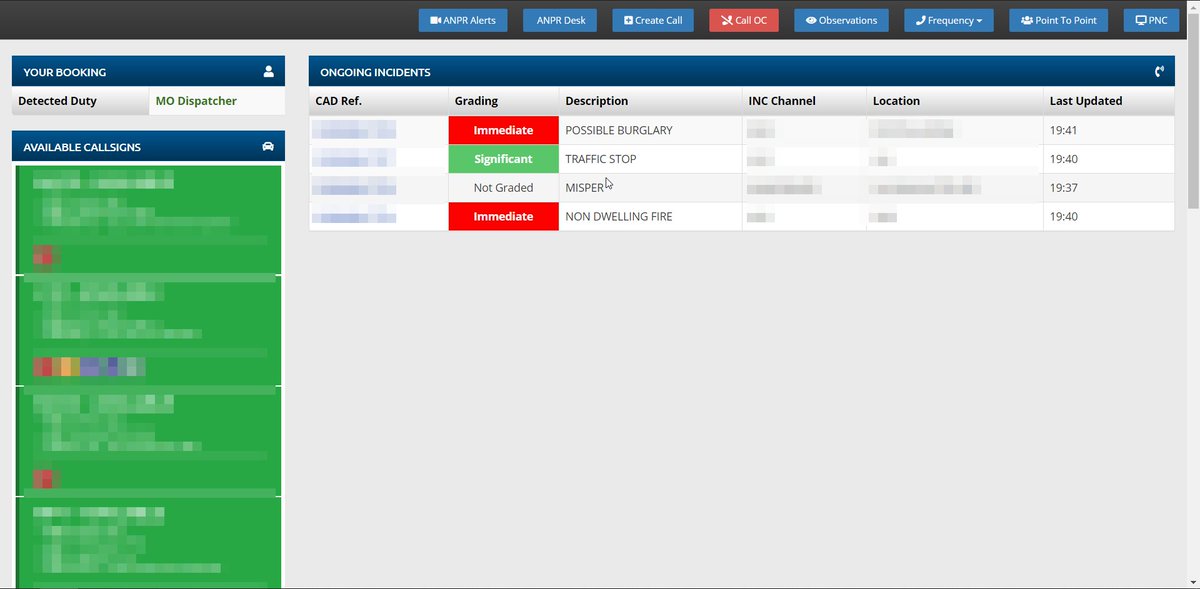Select the first green available callsign card
Viewport: 1200px width, 589px height.
pyautogui.click(x=148, y=220)
